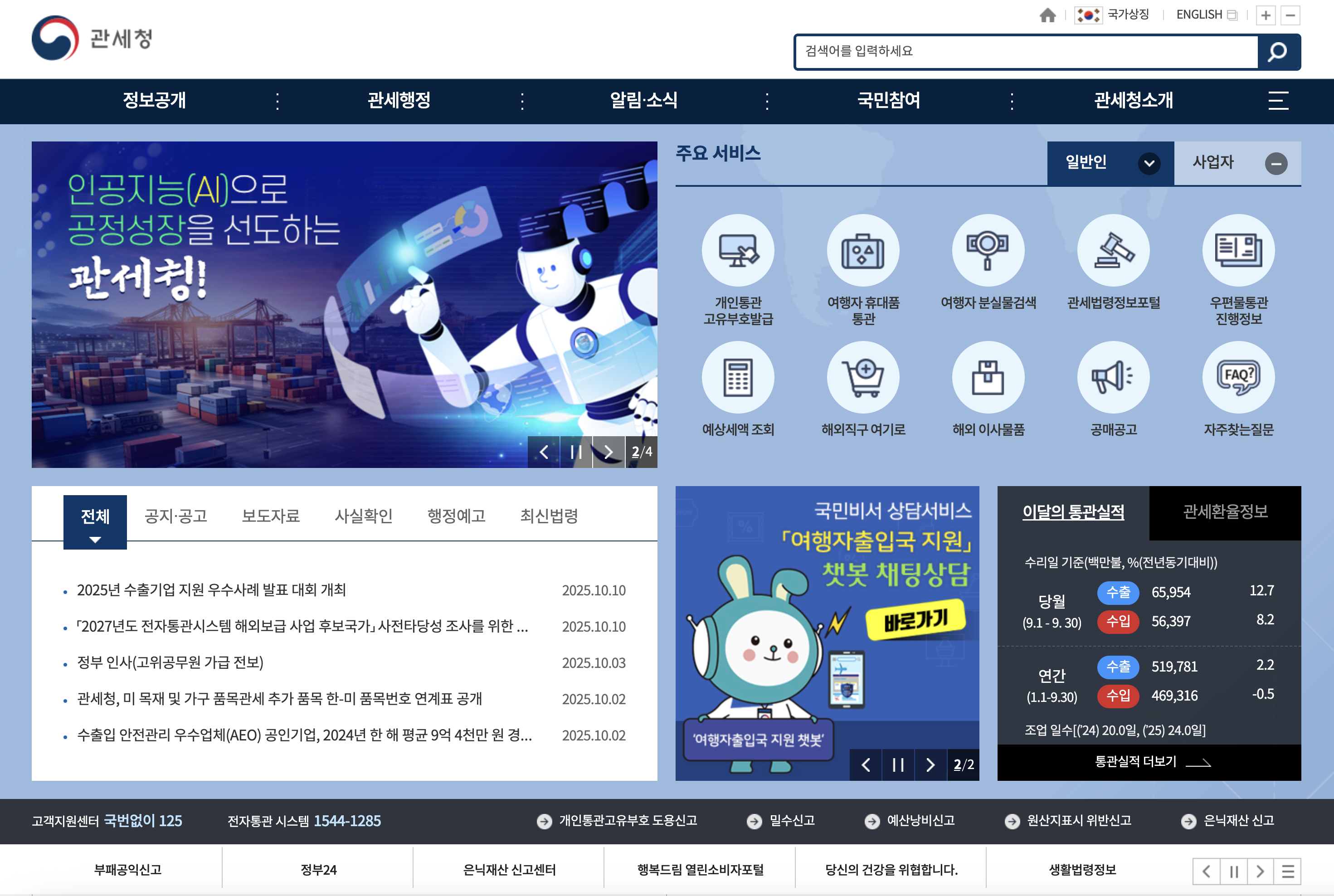1334x896 pixels.
Task: Open the 관세행정 main menu
Action: 399,101
